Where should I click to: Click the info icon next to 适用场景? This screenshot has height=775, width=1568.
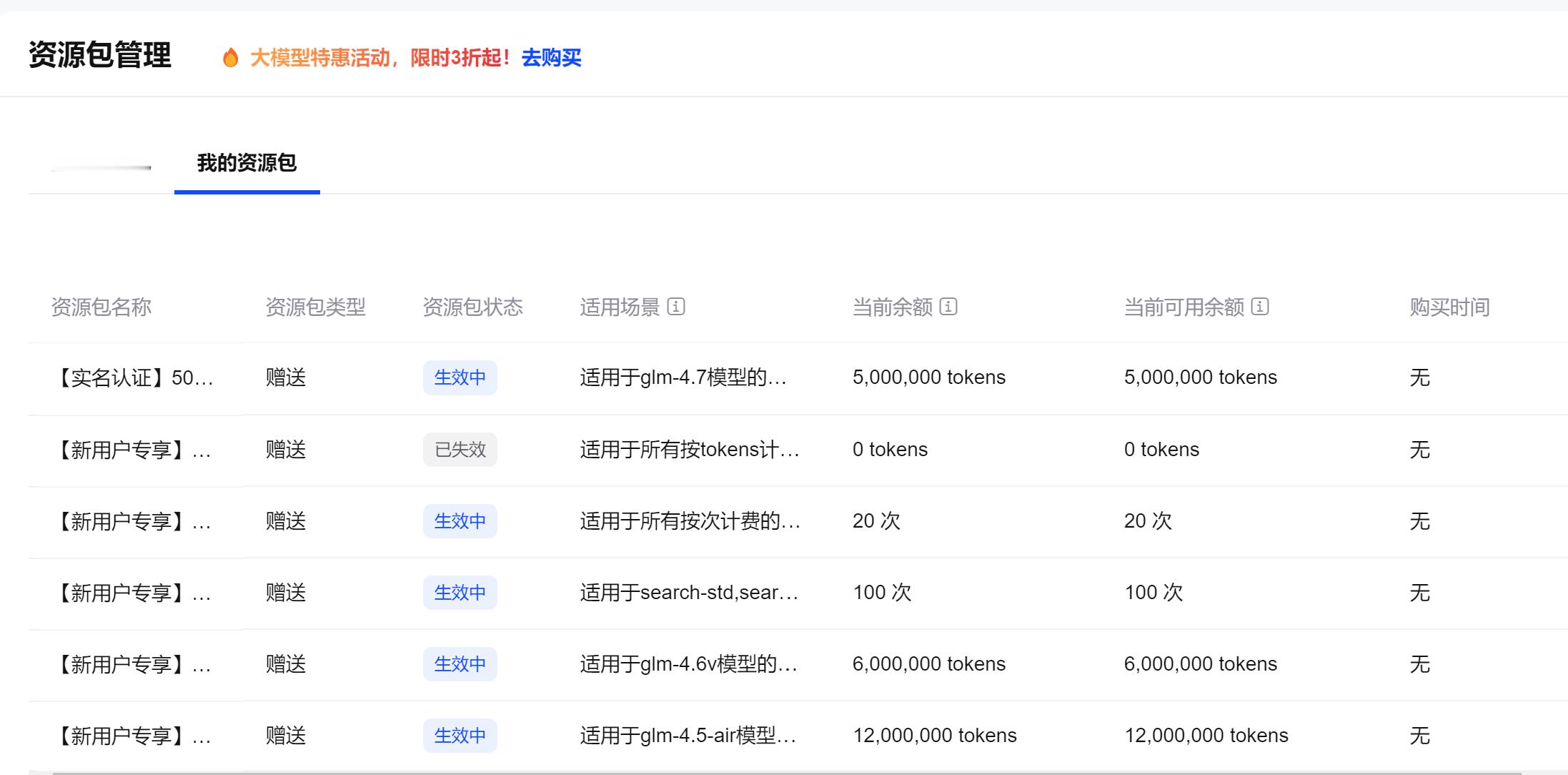click(676, 307)
